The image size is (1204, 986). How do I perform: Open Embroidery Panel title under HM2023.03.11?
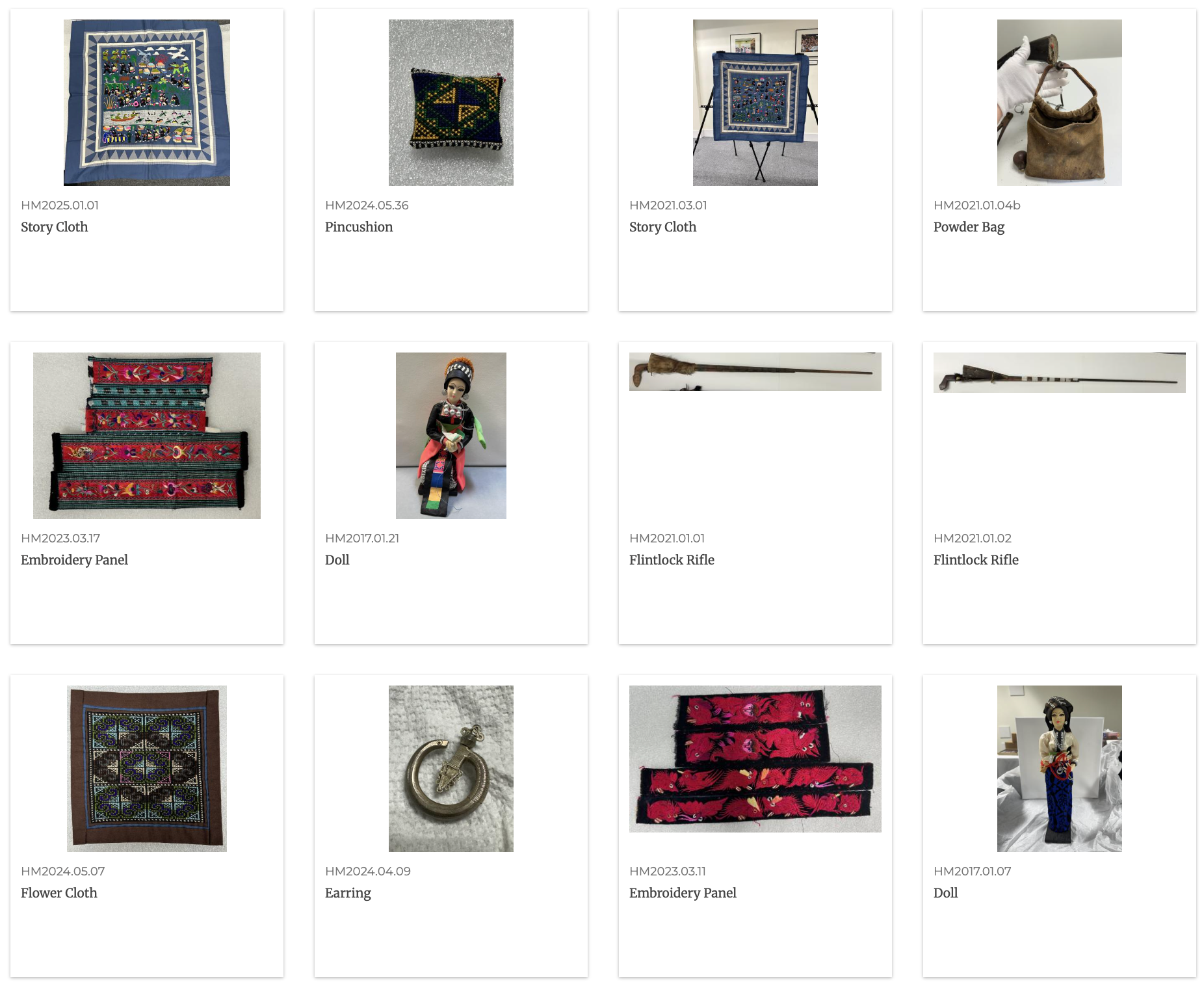683,893
